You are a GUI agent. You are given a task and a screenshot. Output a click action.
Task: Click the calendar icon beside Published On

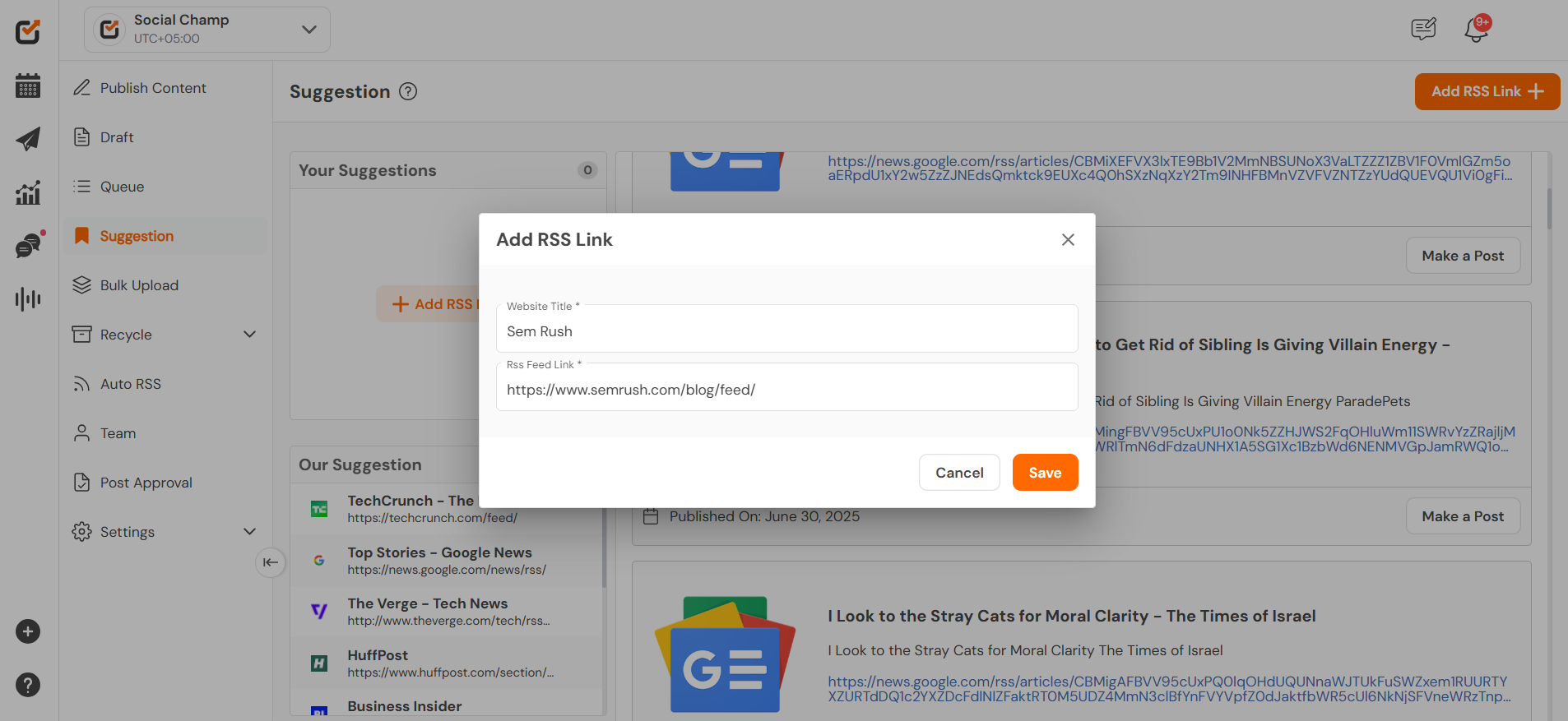651,516
